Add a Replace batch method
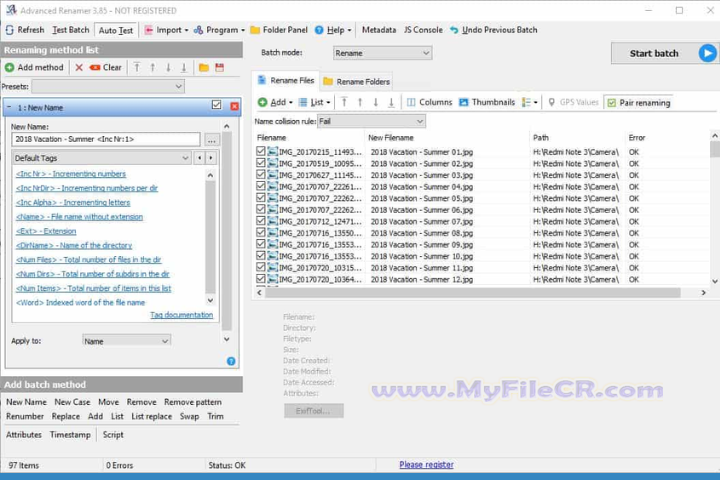The height and width of the screenshot is (480, 720). (66, 417)
